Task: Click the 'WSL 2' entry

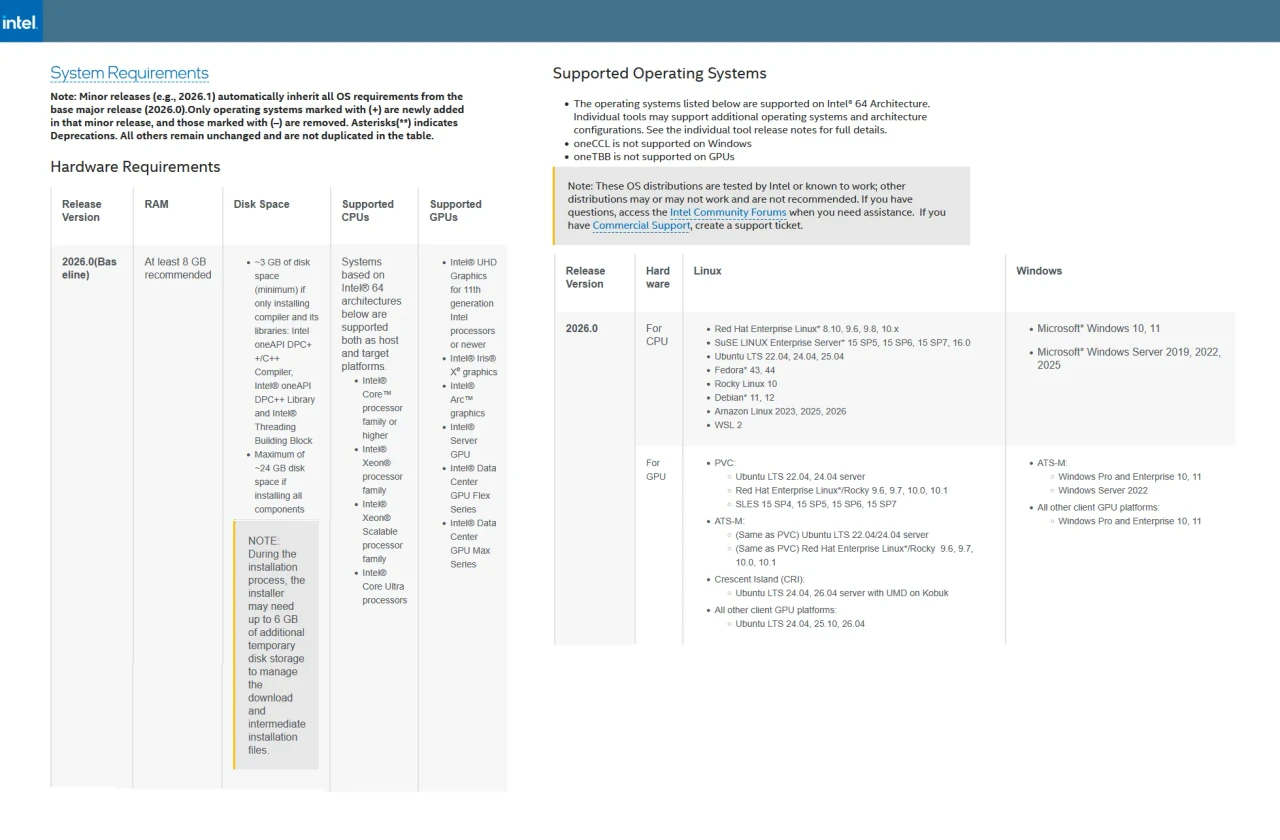Action: click(x=728, y=425)
